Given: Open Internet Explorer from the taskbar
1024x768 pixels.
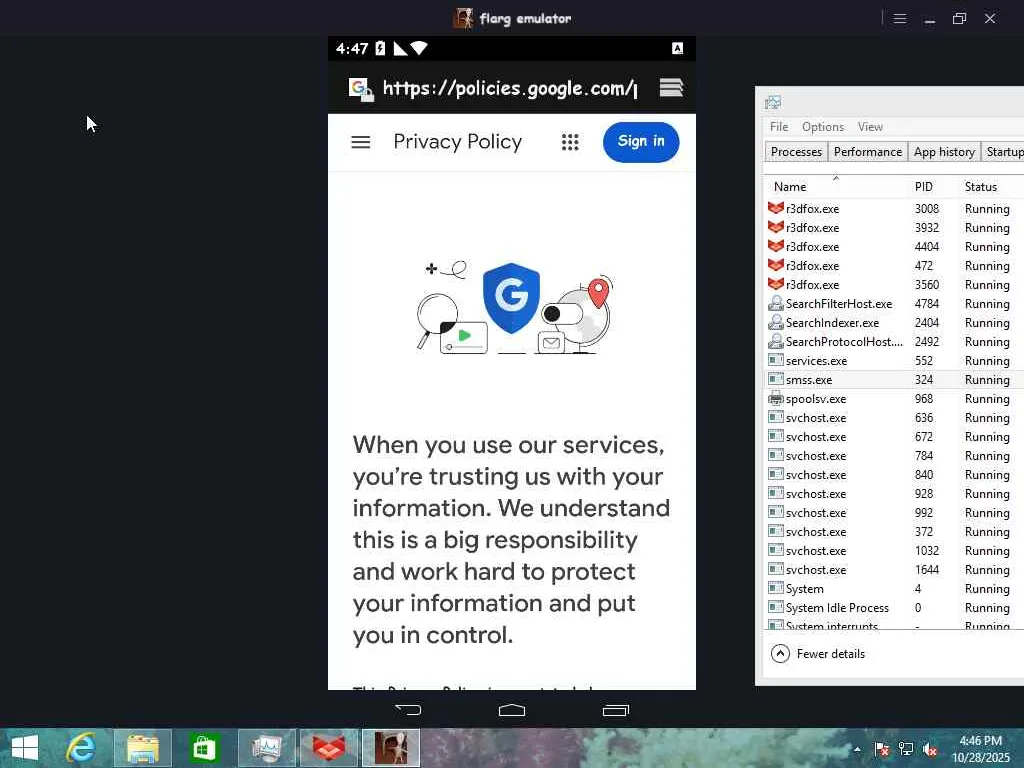Looking at the screenshot, I should 82,748.
